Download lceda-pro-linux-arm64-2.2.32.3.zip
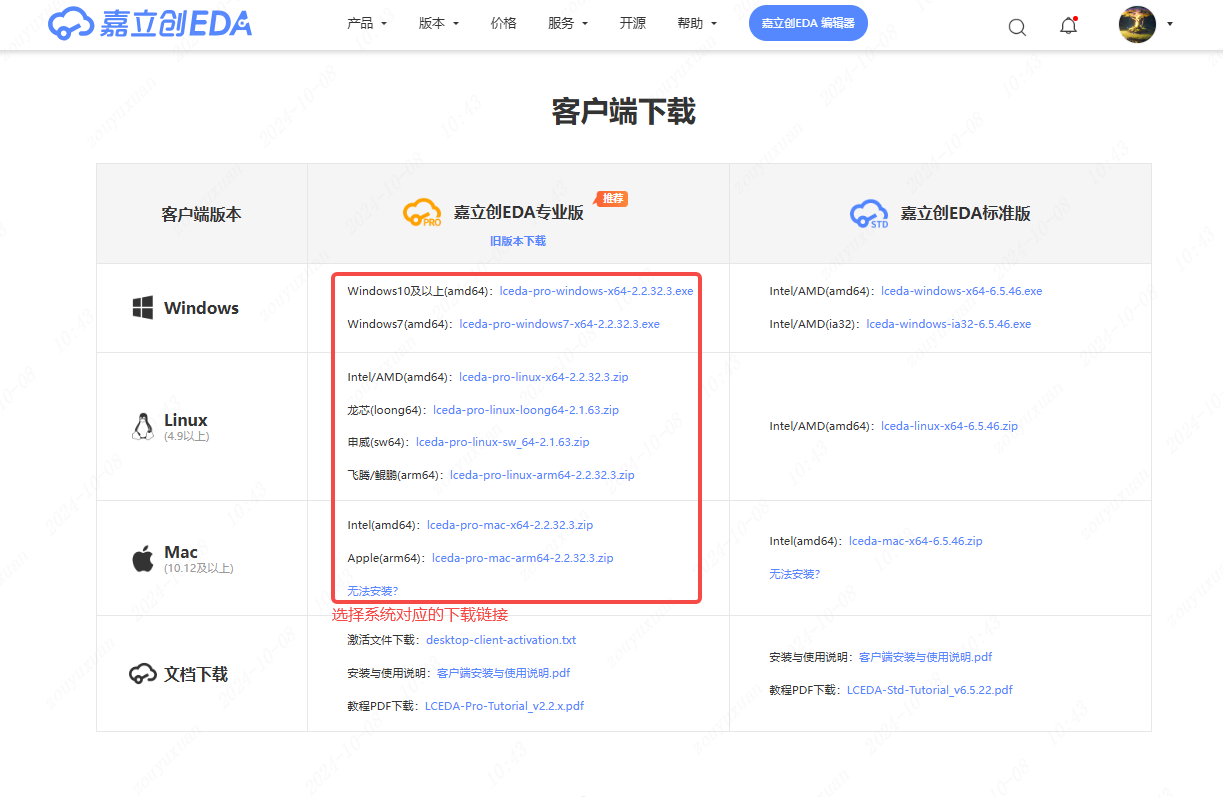Viewport: 1223px width, 797px height. [542, 475]
